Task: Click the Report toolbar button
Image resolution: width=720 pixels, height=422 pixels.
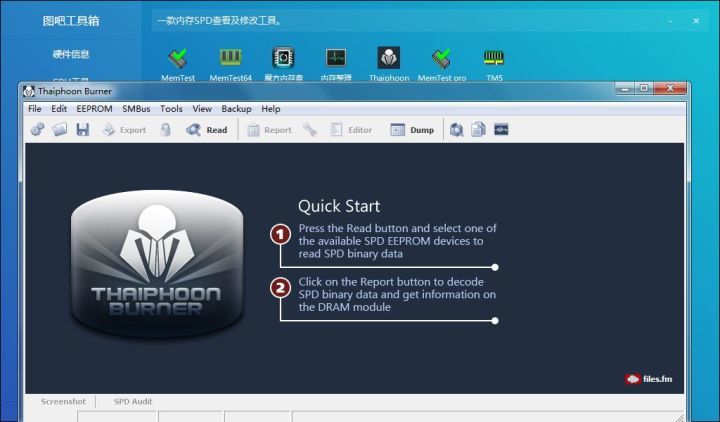Action: tap(270, 130)
